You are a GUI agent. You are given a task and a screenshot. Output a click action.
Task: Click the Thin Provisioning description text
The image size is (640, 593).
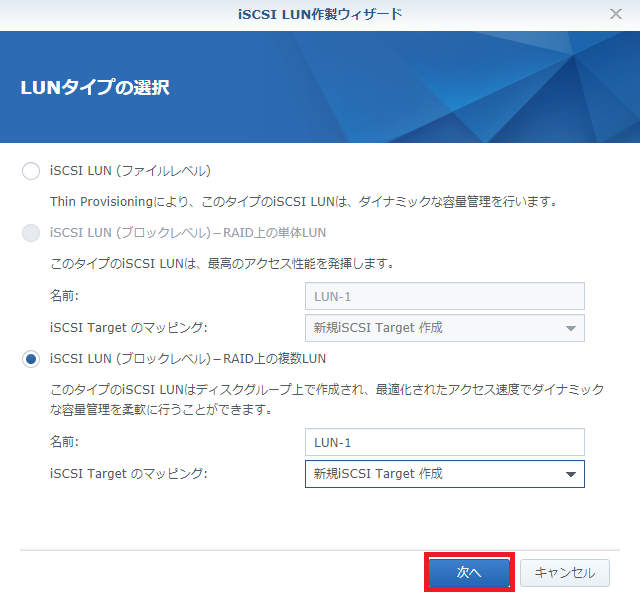click(302, 202)
